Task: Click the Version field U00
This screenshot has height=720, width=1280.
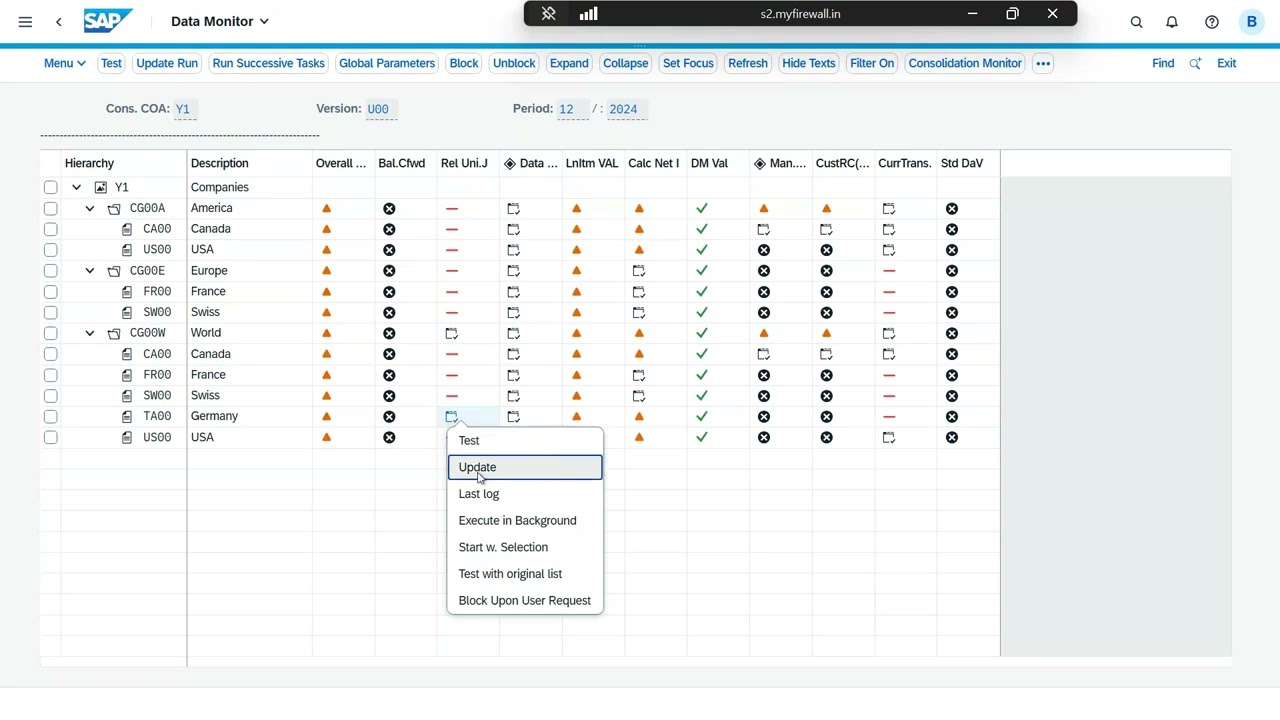Action: (x=381, y=109)
